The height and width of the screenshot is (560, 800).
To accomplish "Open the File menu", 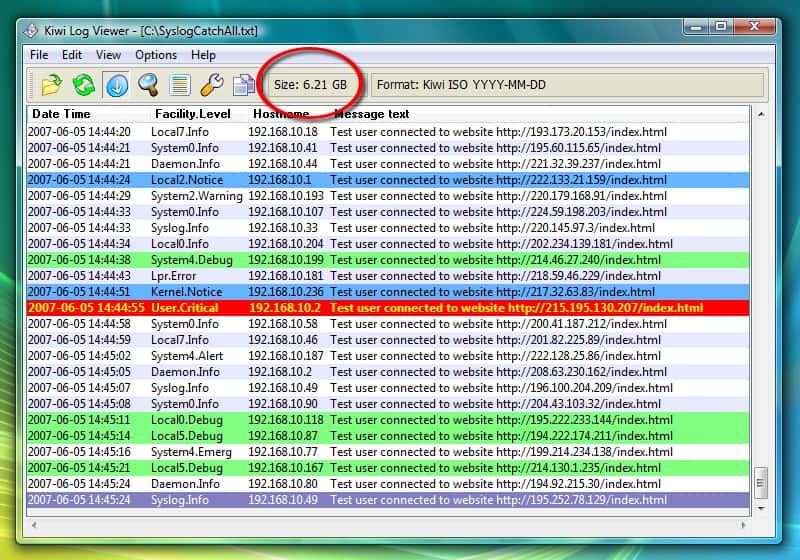I will (39, 55).
